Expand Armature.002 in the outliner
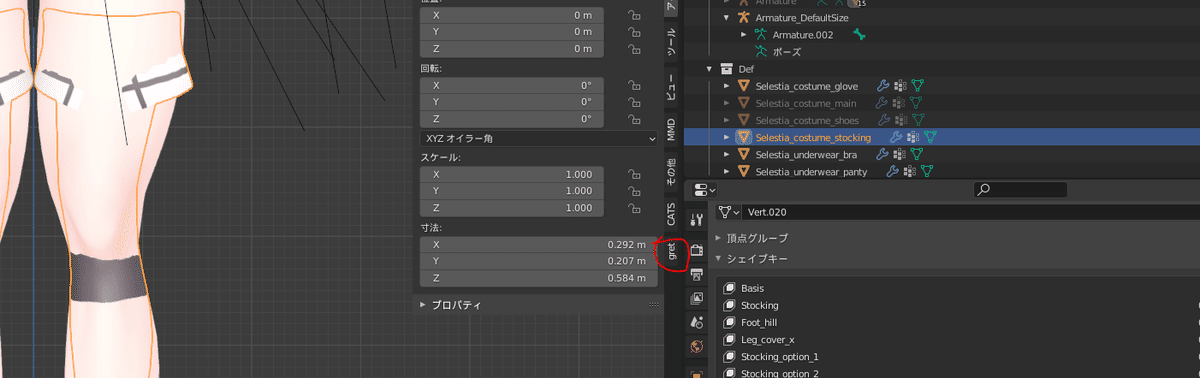The height and width of the screenshot is (378, 1200). pyautogui.click(x=743, y=35)
